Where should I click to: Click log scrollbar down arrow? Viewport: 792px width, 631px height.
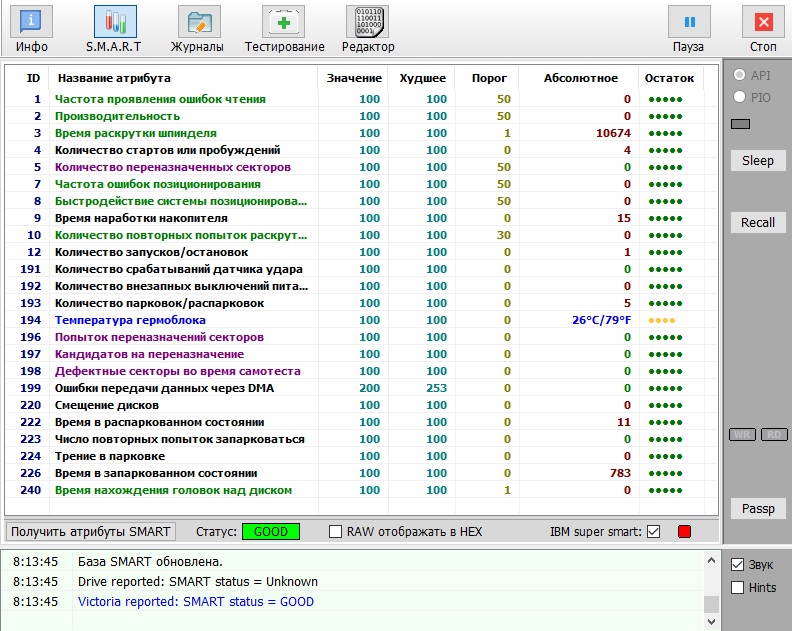[711, 621]
